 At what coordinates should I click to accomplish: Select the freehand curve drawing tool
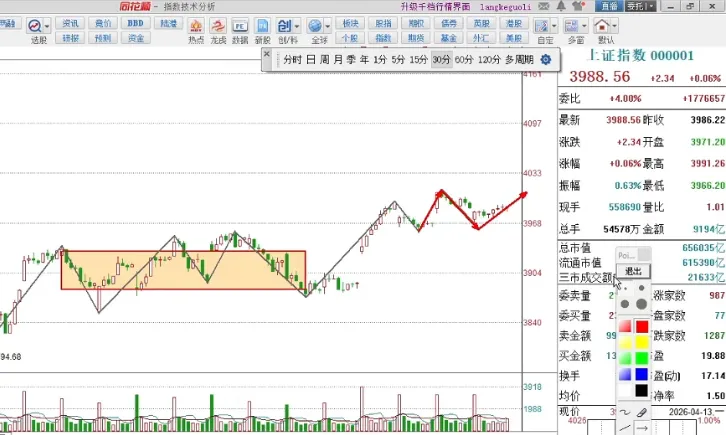tap(625, 412)
